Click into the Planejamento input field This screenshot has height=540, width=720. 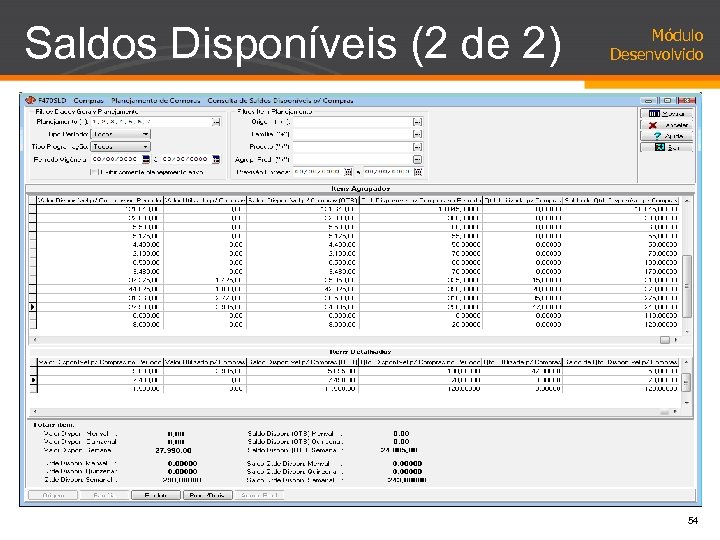point(151,122)
